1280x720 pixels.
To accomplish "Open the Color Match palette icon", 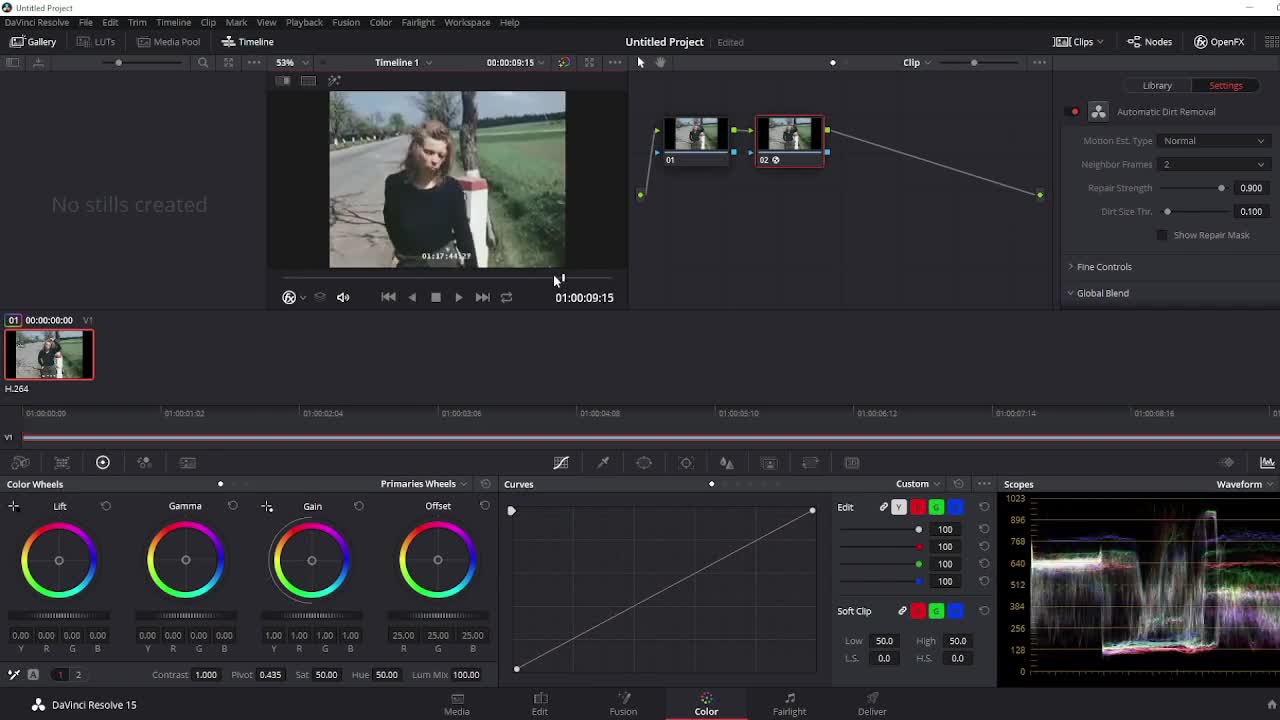I will click(61, 462).
